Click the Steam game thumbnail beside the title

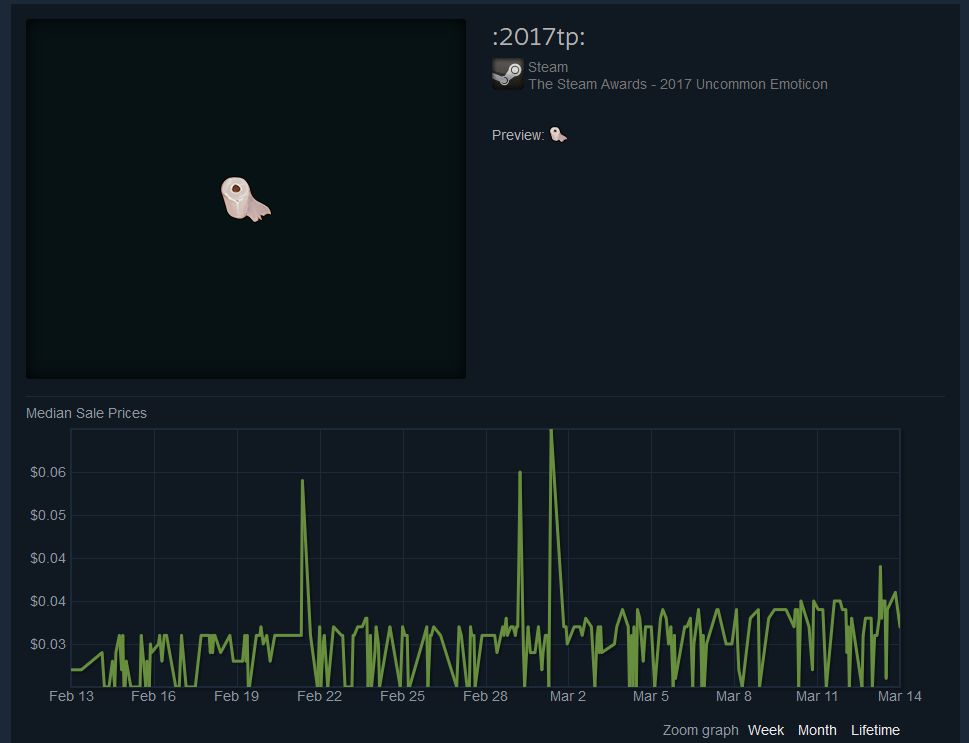pos(506,73)
